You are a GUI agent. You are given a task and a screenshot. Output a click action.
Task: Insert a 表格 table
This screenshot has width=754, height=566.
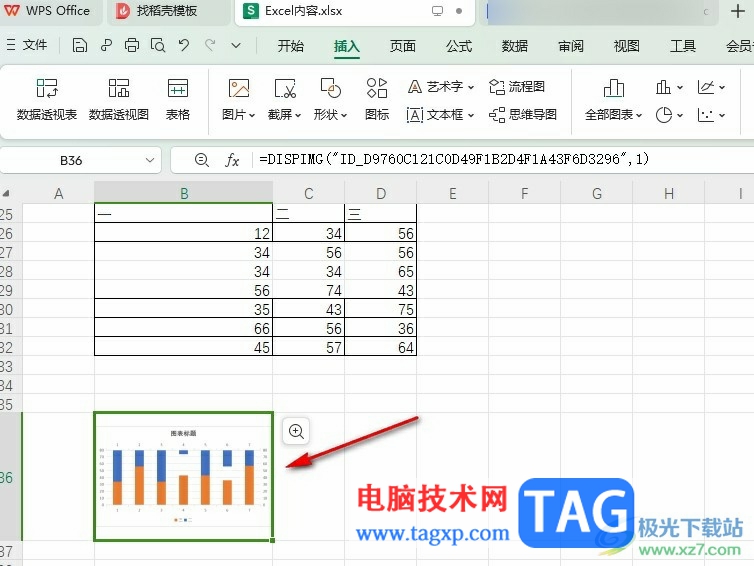(177, 100)
